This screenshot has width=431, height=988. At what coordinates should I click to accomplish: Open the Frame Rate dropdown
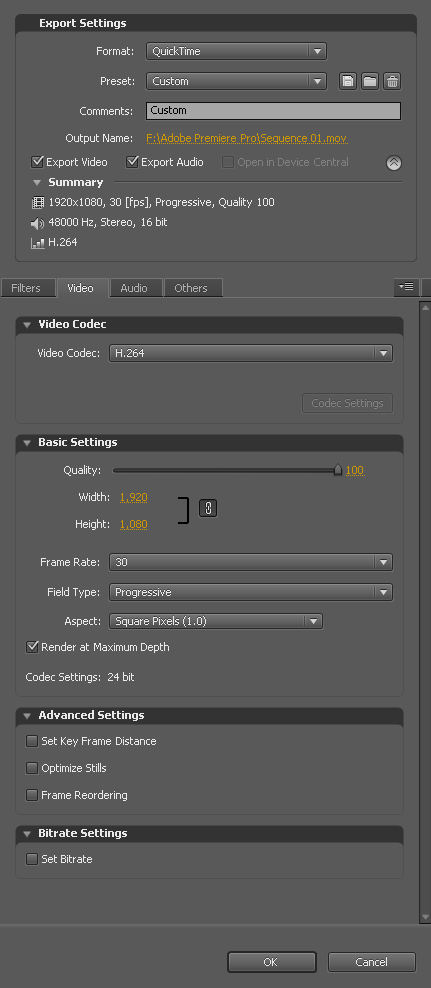click(251, 562)
